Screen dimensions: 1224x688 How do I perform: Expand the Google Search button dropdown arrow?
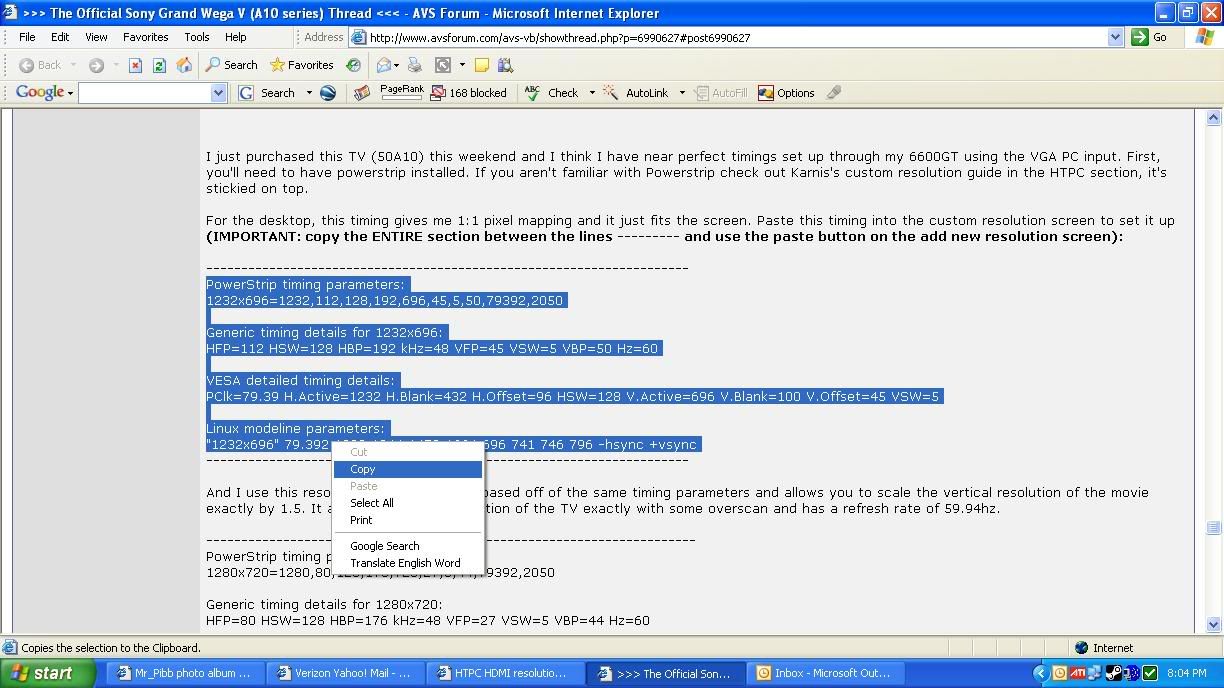tap(308, 93)
